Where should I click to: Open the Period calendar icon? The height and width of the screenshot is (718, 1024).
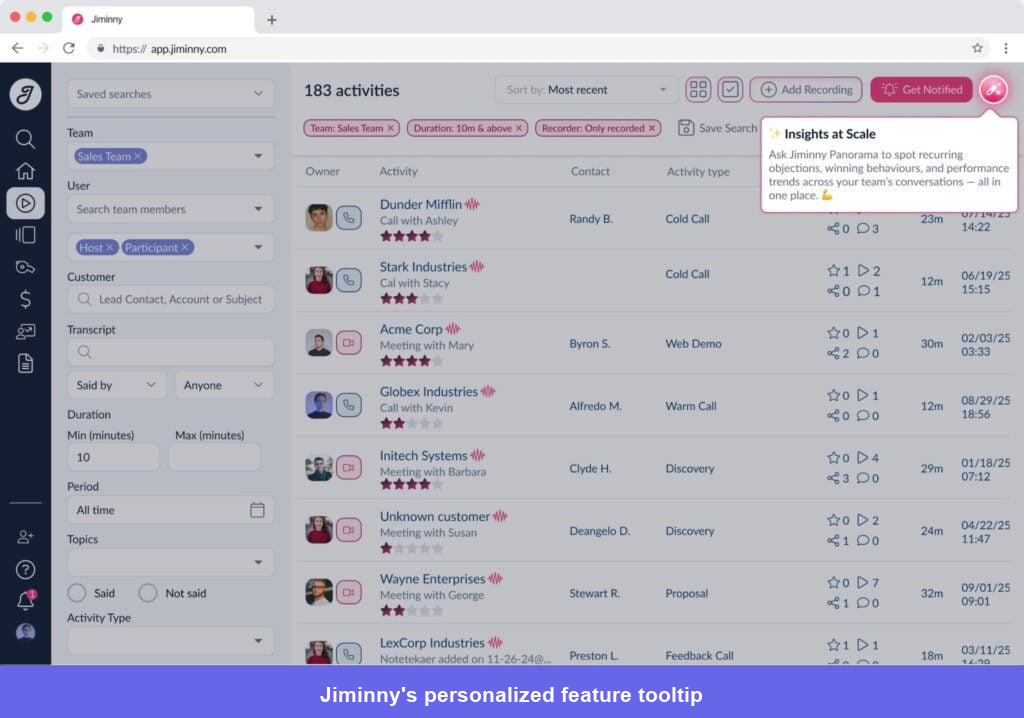point(257,510)
